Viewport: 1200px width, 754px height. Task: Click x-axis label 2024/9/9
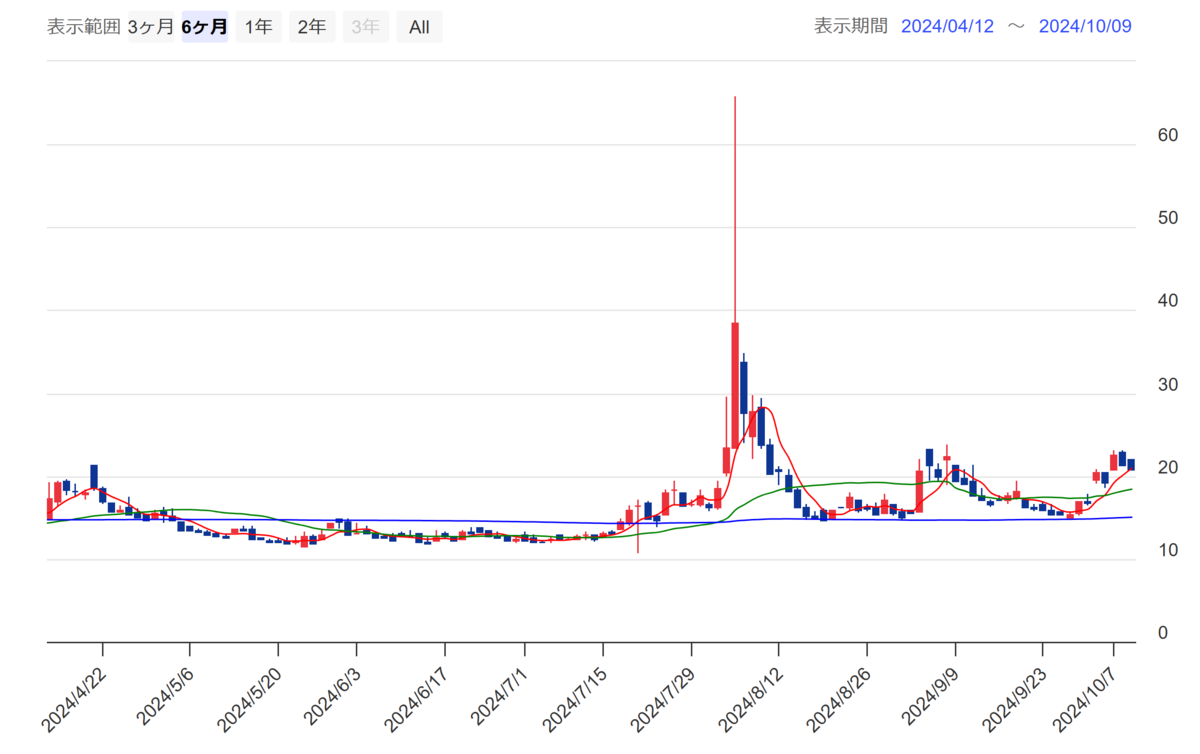(x=929, y=698)
